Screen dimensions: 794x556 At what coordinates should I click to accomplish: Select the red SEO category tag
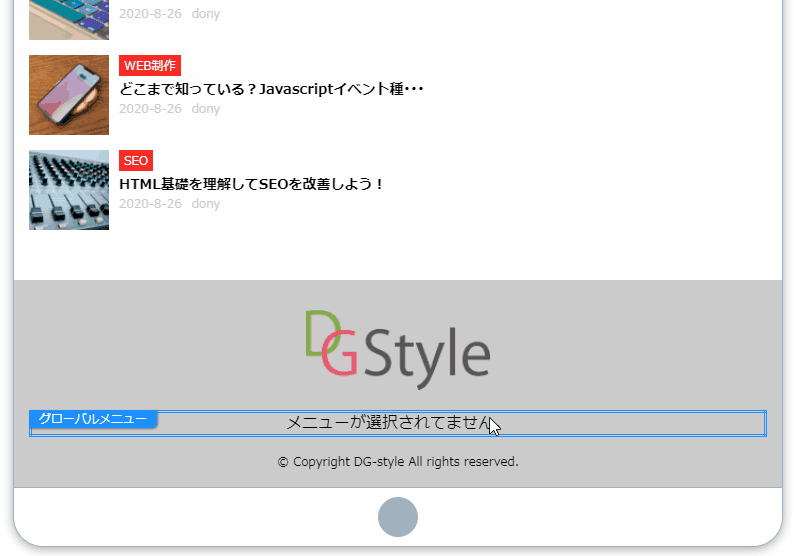coord(136,160)
